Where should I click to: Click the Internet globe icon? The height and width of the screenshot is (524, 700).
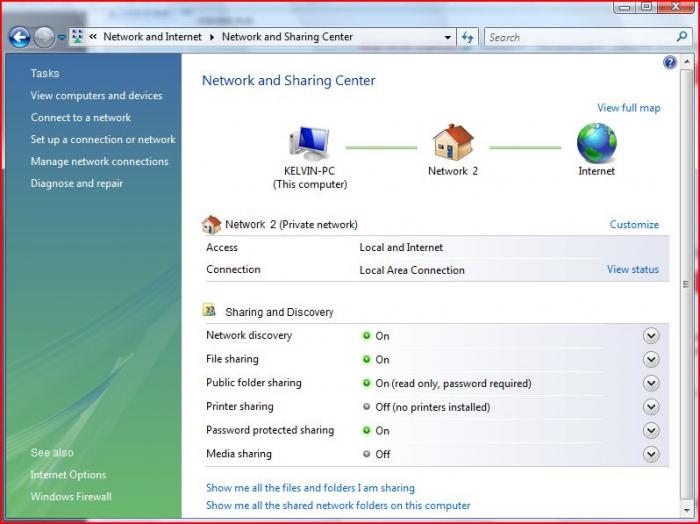point(596,143)
